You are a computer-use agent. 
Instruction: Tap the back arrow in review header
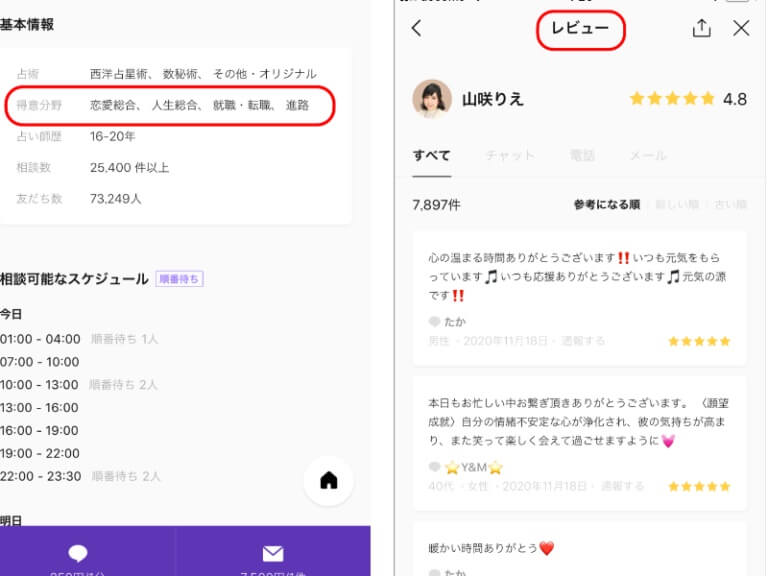pyautogui.click(x=417, y=29)
